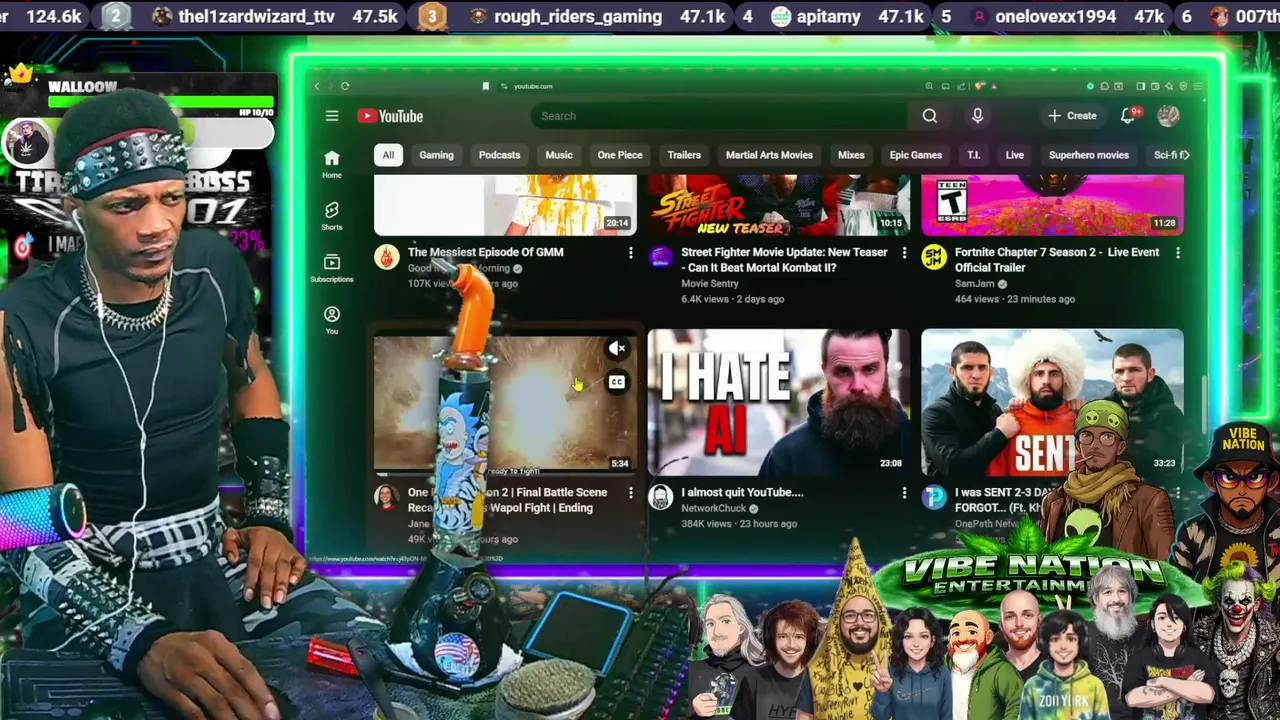
Task: Open 'The Messiest Episode Of GMM' title
Action: 485,252
